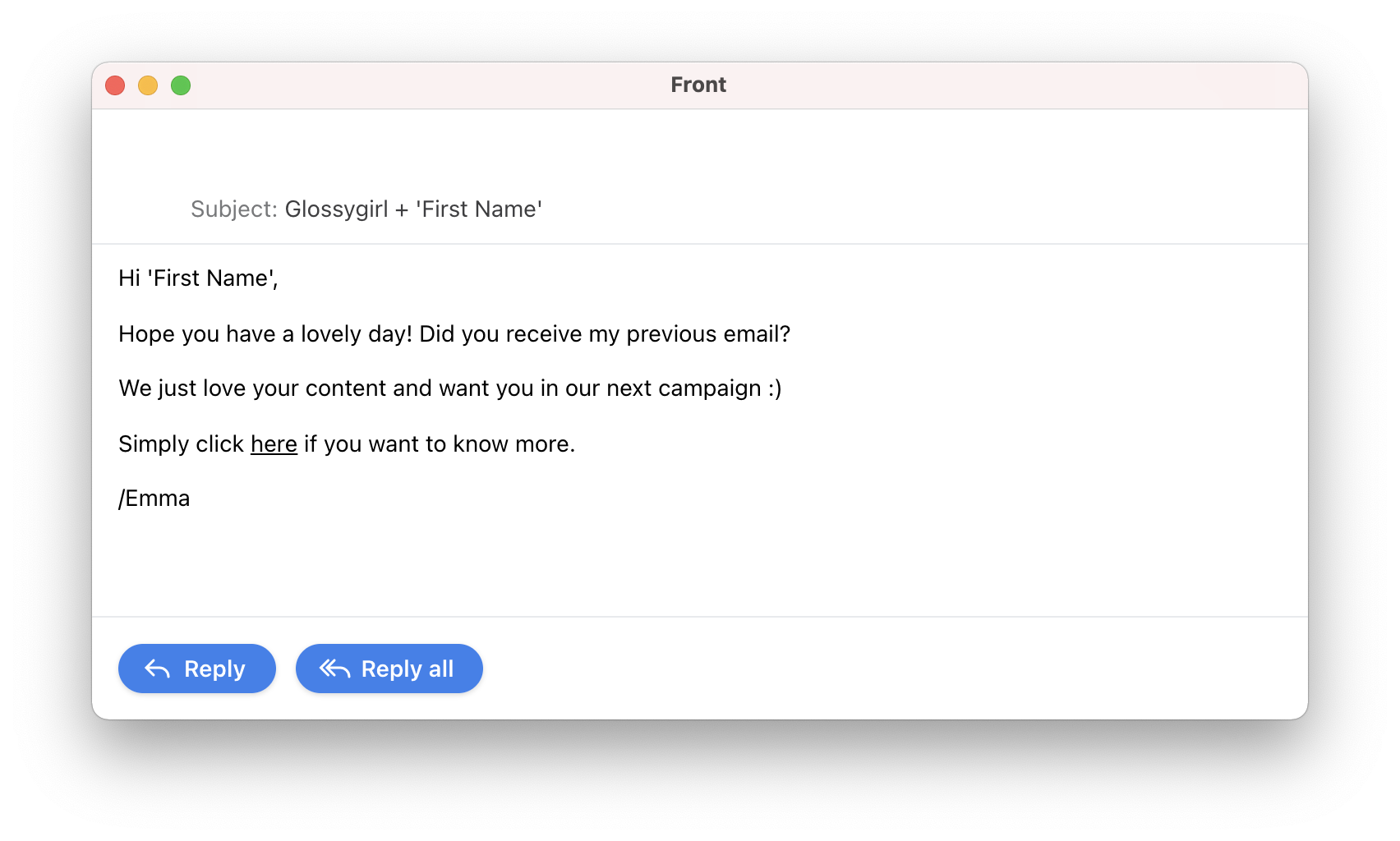1400x841 pixels.
Task: Click the greeting line Hi 'First Name',
Action: click(198, 278)
